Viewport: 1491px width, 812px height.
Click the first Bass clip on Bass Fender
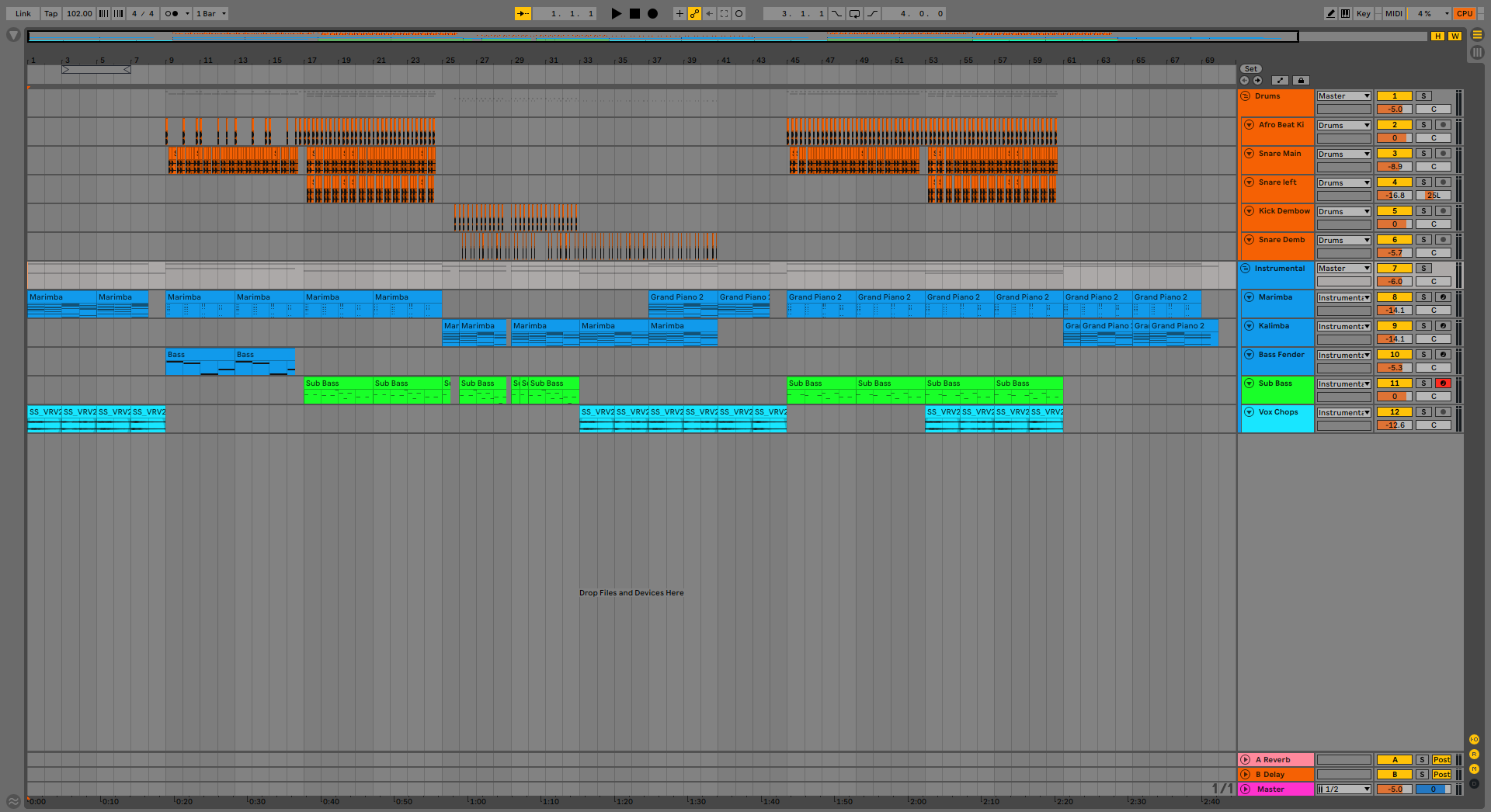(x=200, y=362)
